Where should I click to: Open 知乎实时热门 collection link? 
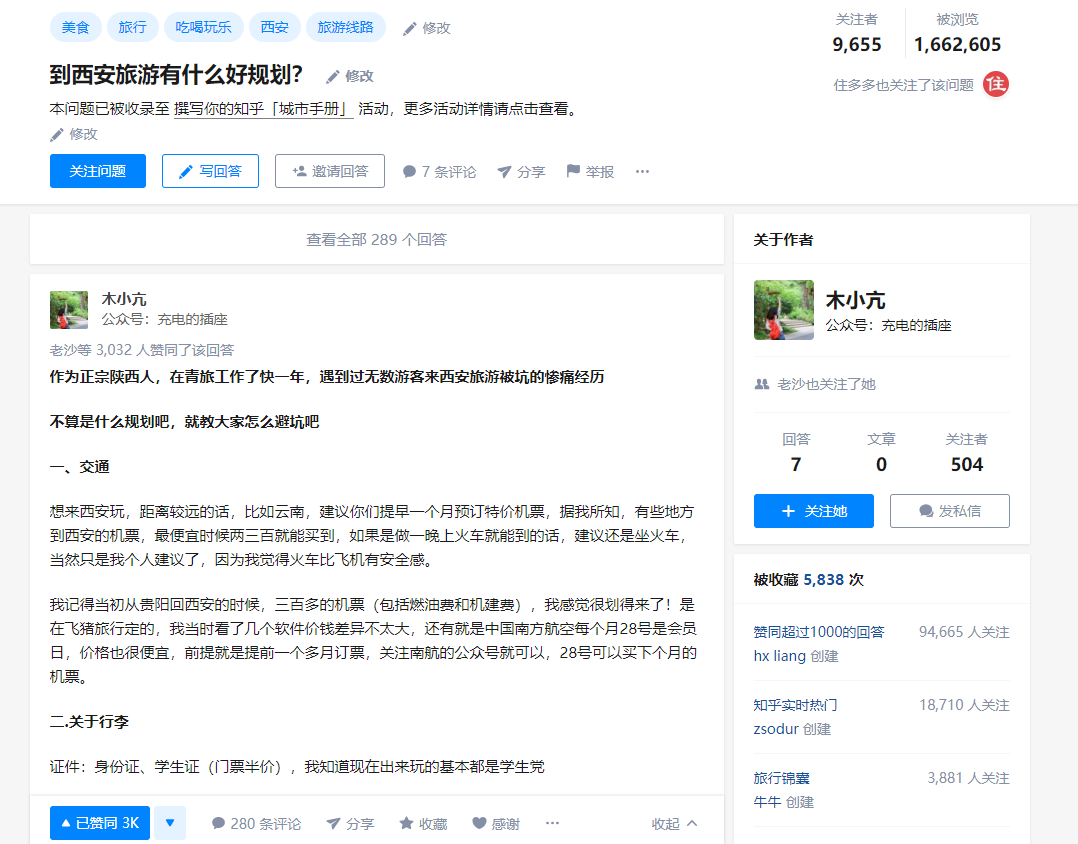(795, 704)
